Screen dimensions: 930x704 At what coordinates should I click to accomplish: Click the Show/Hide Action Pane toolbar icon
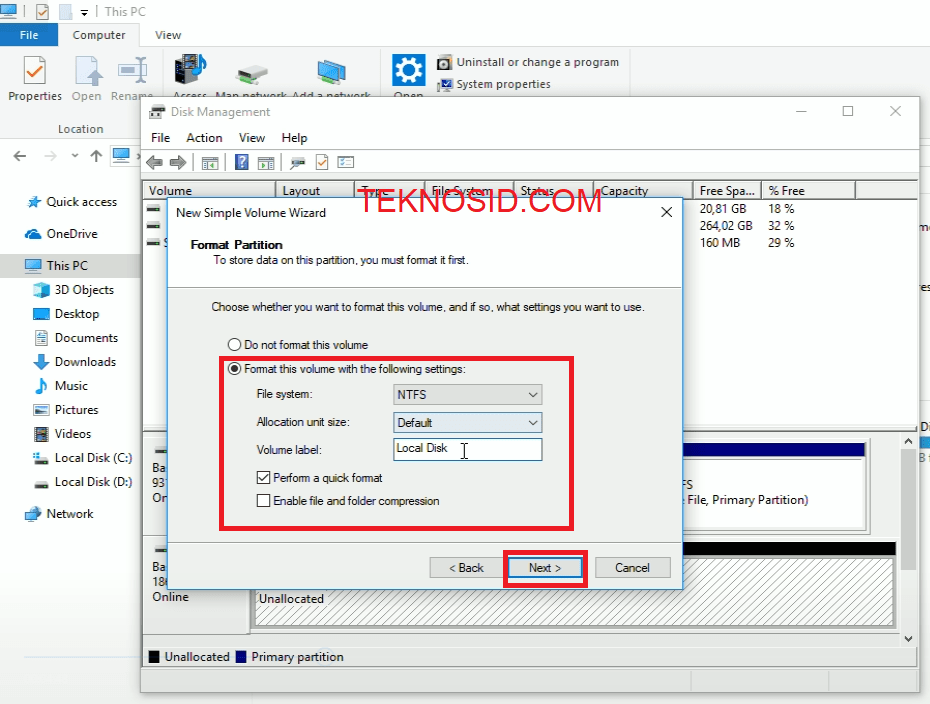pyautogui.click(x=266, y=163)
